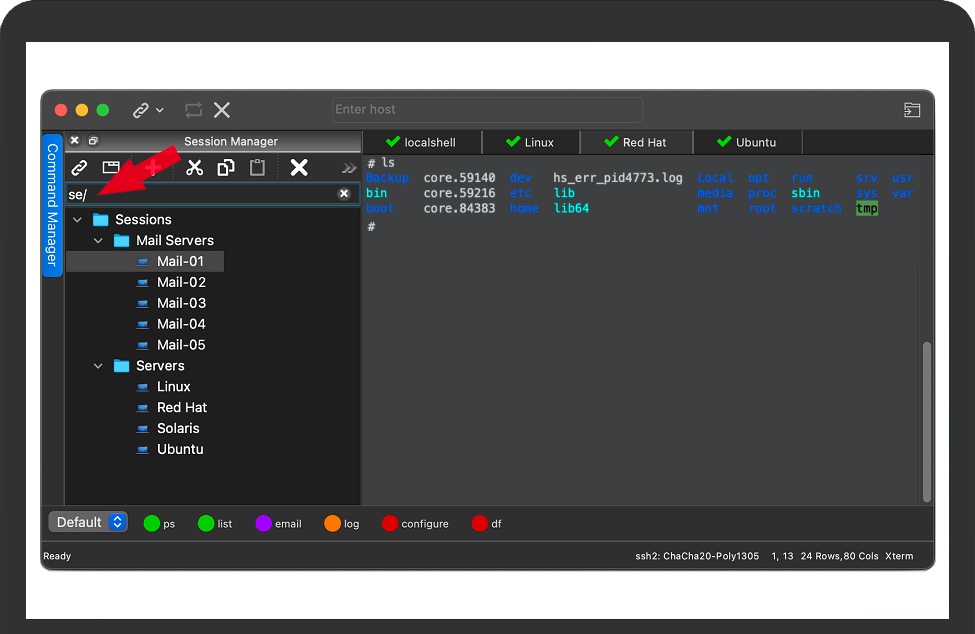Click the Reconnect arrows icon in top toolbar

193,110
